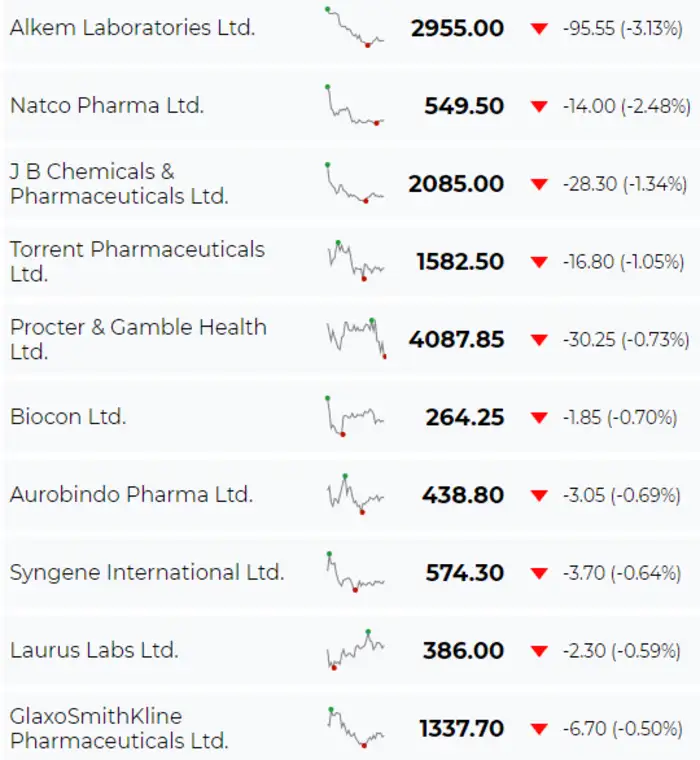Image resolution: width=700 pixels, height=760 pixels.
Task: Click red down arrow beside 549.50
Action: pos(540,106)
